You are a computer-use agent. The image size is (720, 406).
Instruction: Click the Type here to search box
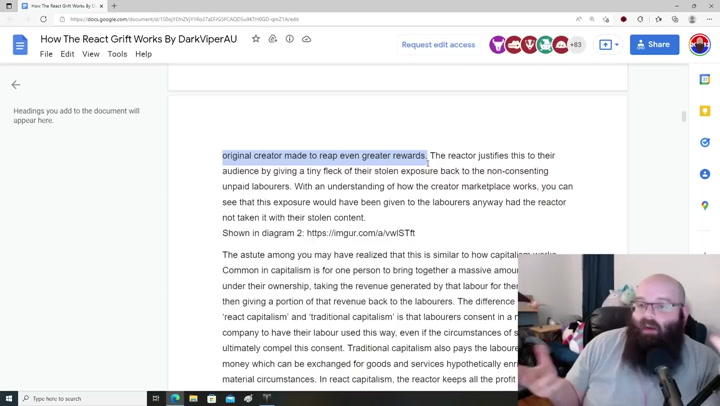click(83, 398)
